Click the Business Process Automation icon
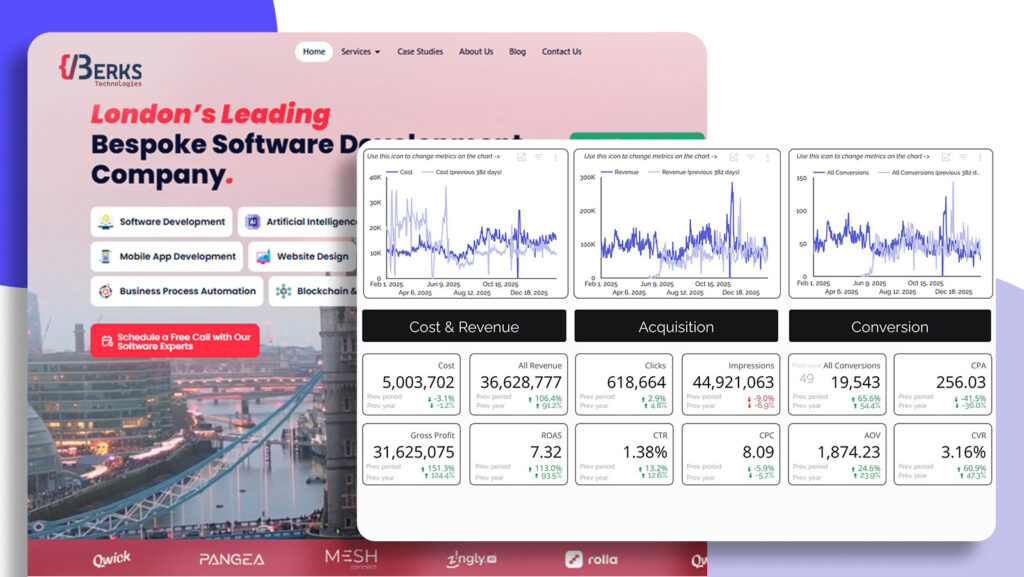 pos(105,292)
